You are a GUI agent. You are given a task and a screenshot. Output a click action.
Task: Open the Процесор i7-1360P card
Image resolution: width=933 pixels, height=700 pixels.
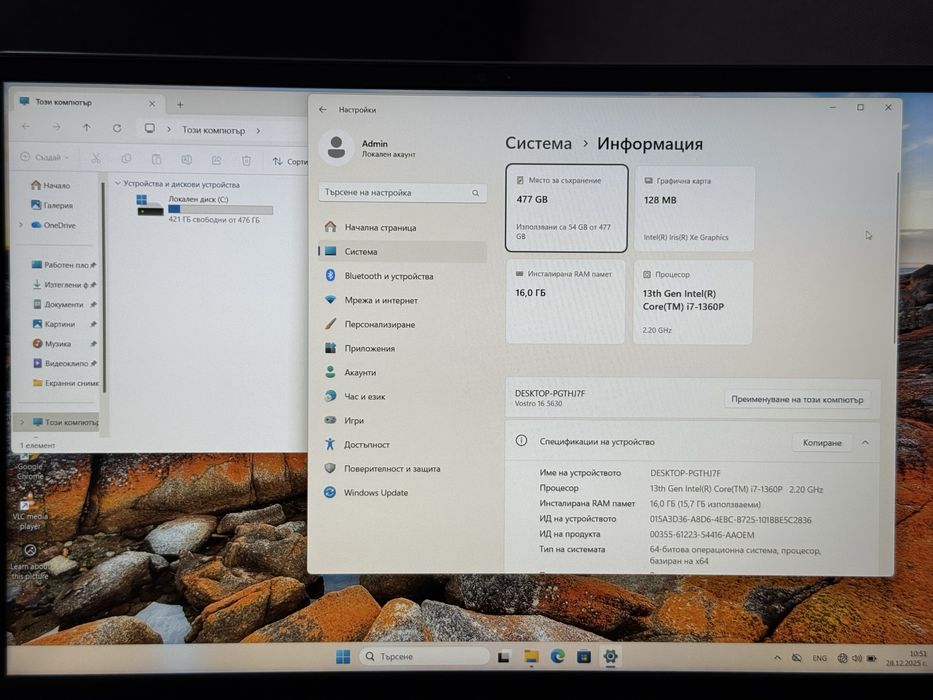click(693, 302)
